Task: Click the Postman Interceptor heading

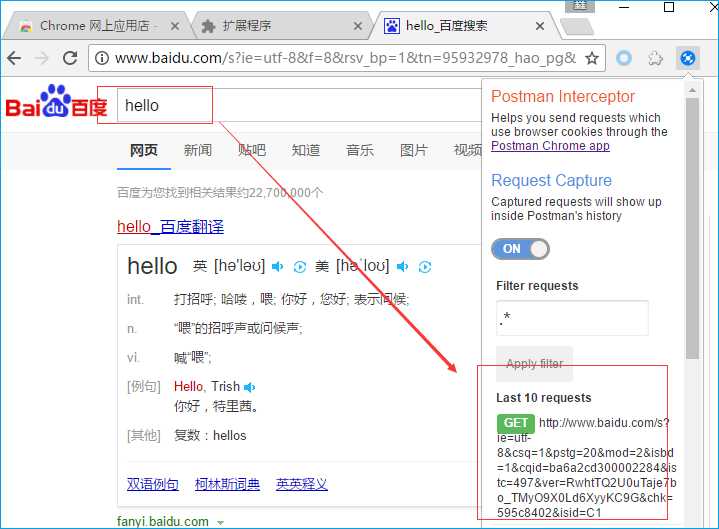Action: 563,96
